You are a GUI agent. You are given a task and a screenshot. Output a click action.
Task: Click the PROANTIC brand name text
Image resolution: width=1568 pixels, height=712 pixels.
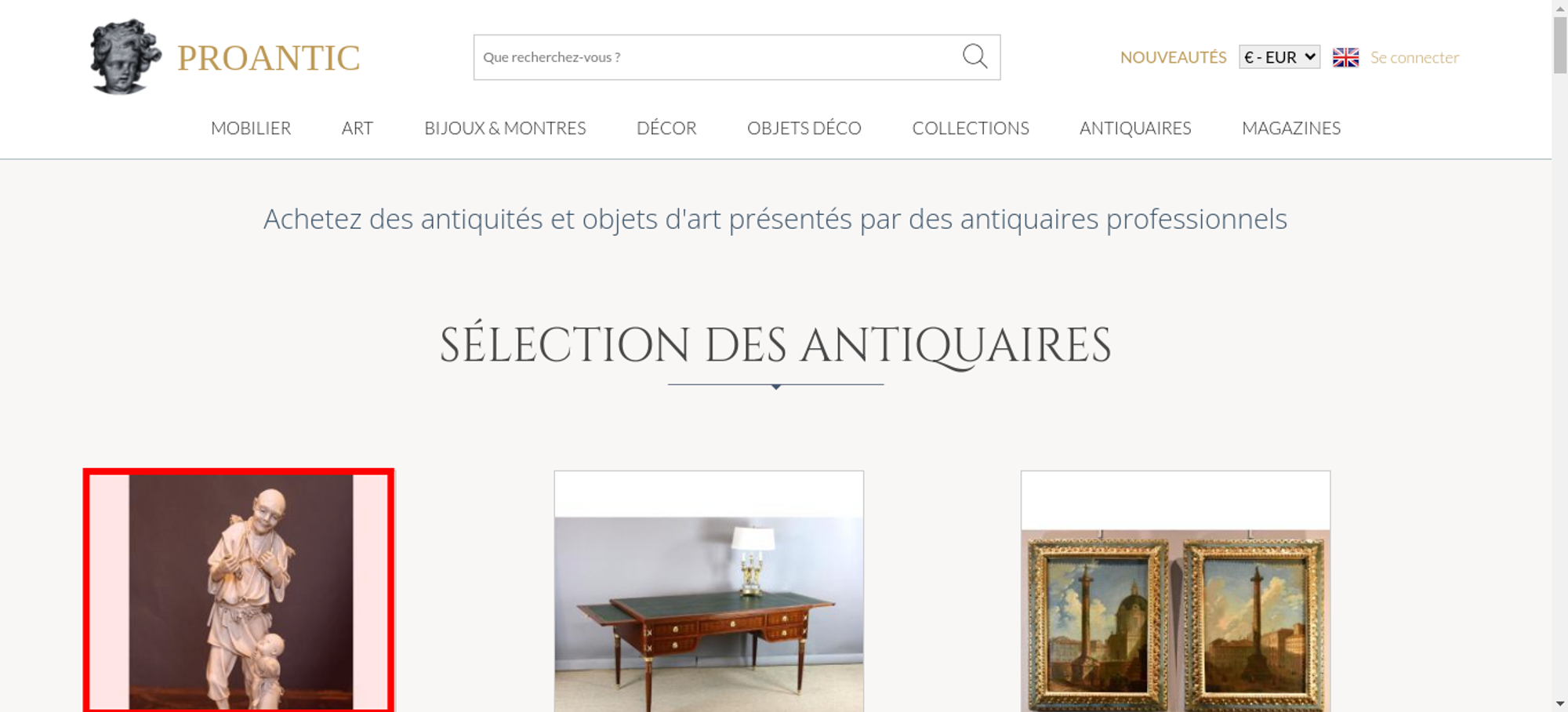pos(269,58)
